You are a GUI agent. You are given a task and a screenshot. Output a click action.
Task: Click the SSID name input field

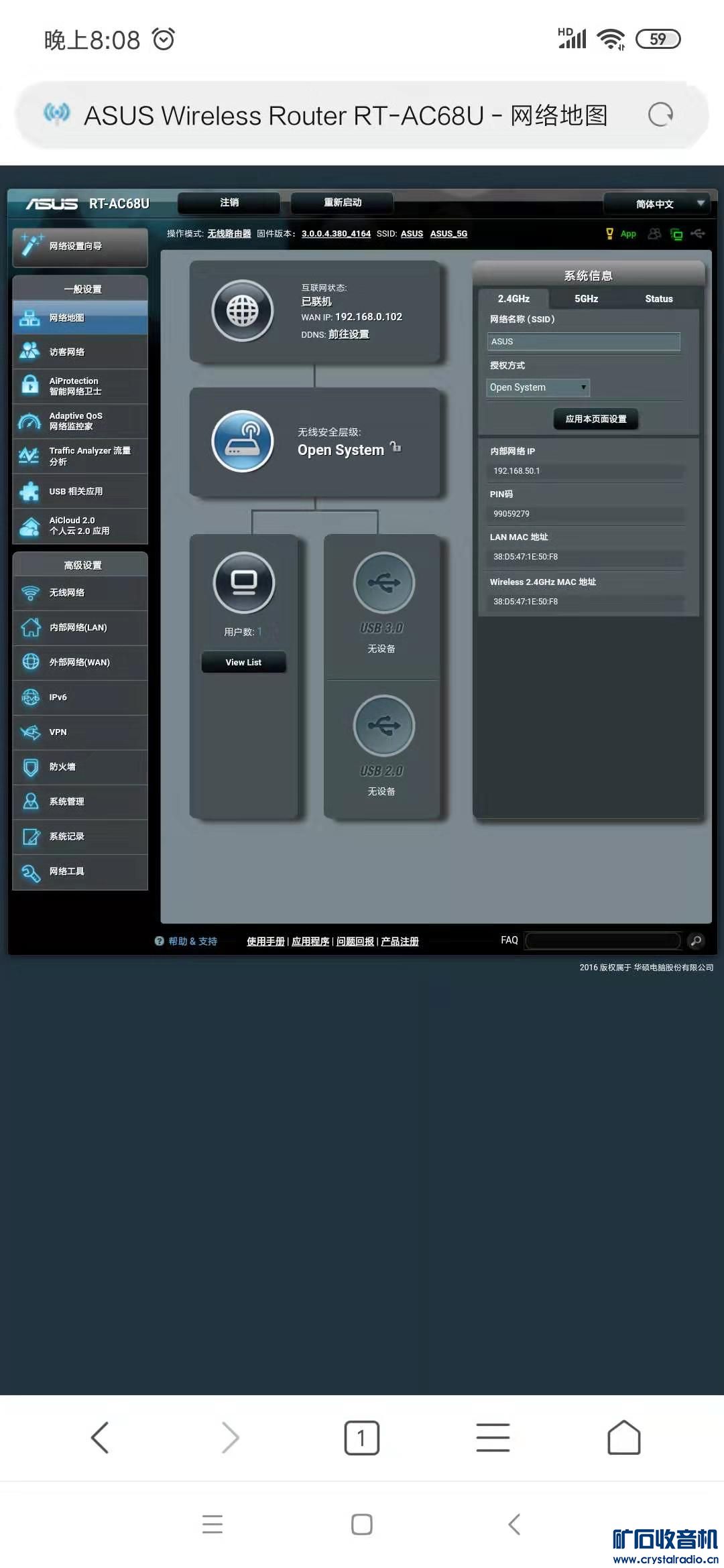click(583, 342)
